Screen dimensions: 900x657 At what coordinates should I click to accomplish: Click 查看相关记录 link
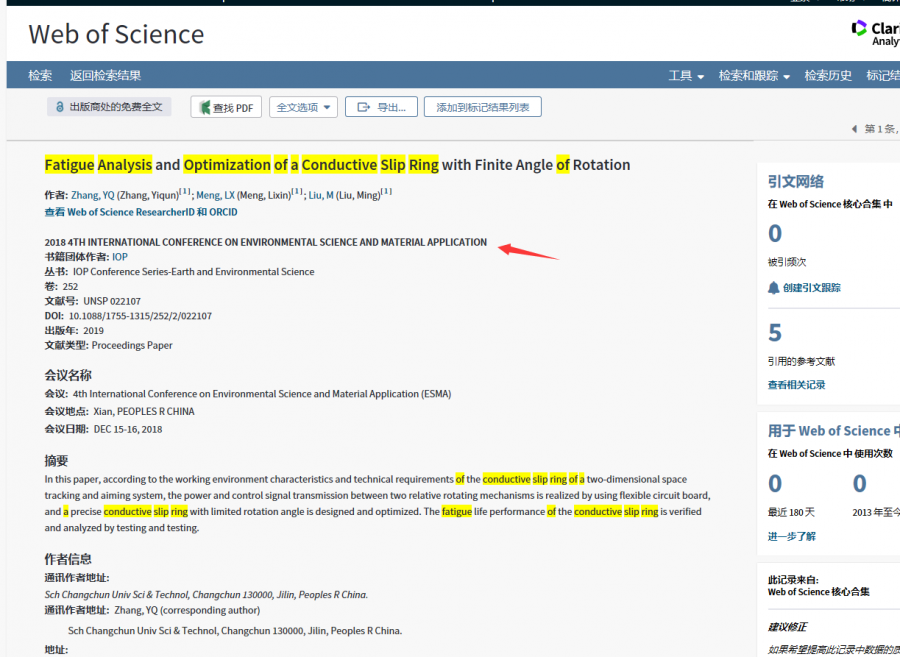pos(796,385)
